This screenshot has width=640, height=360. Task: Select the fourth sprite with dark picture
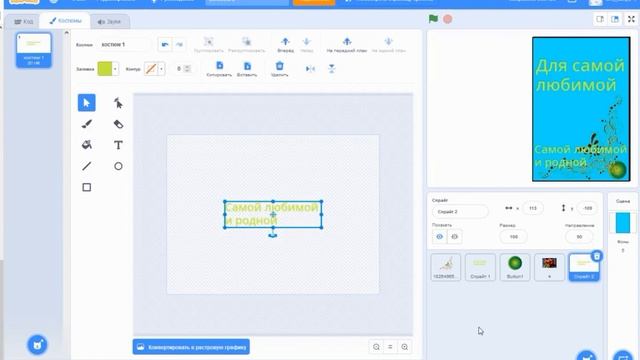click(x=549, y=267)
